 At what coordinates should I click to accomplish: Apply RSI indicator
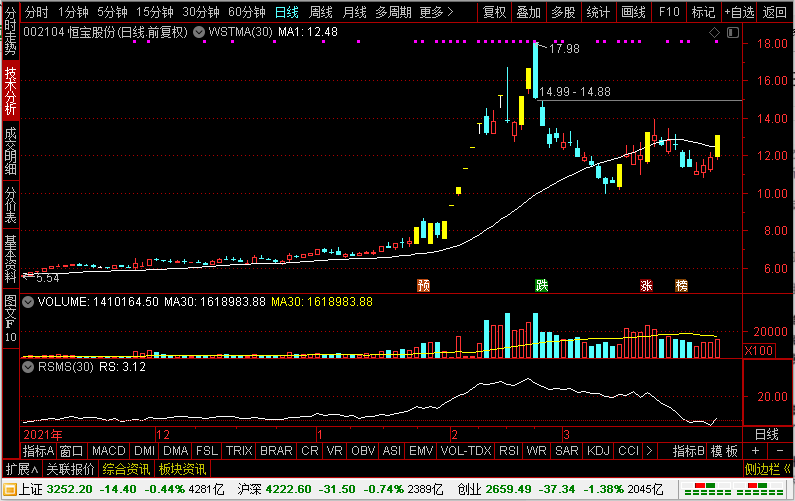tap(509, 451)
